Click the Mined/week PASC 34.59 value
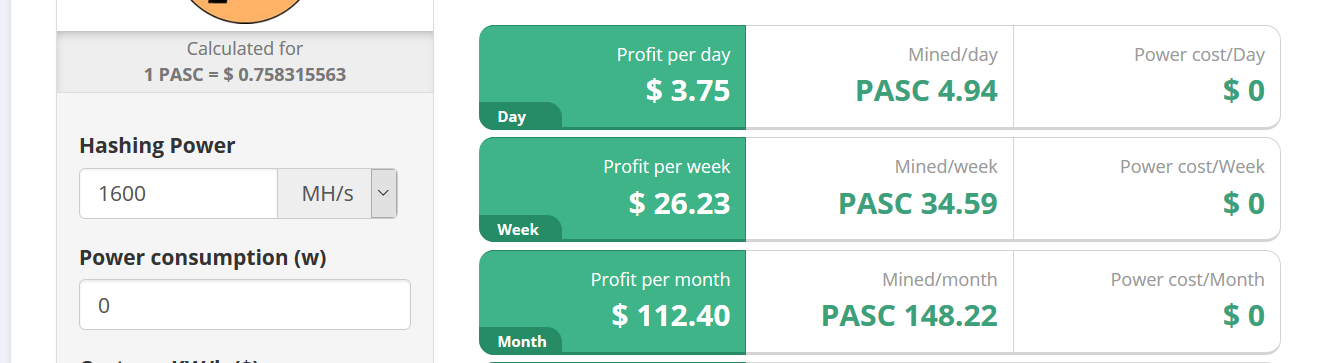 coord(918,203)
